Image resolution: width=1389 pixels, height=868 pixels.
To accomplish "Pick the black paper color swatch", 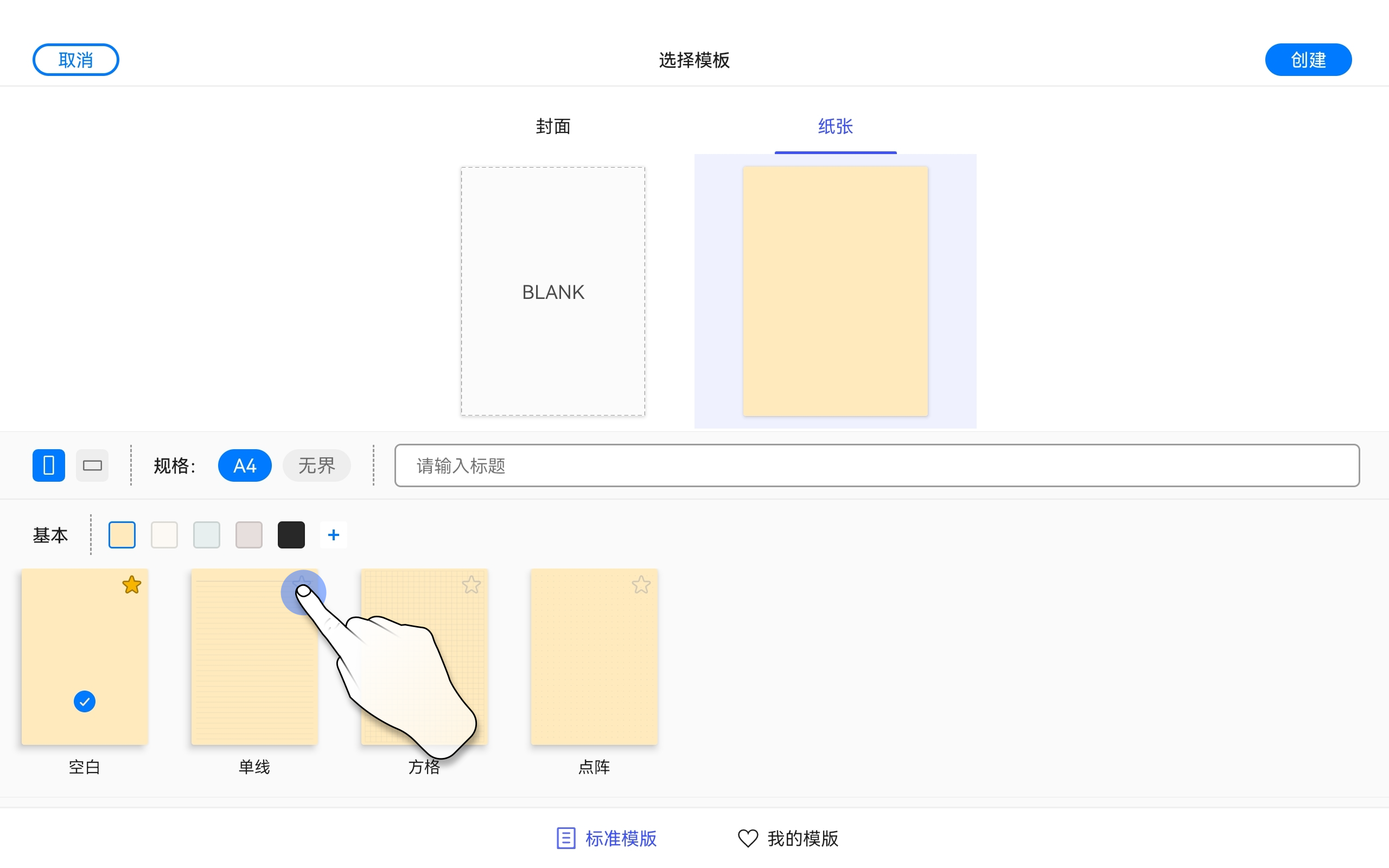I will (291, 535).
